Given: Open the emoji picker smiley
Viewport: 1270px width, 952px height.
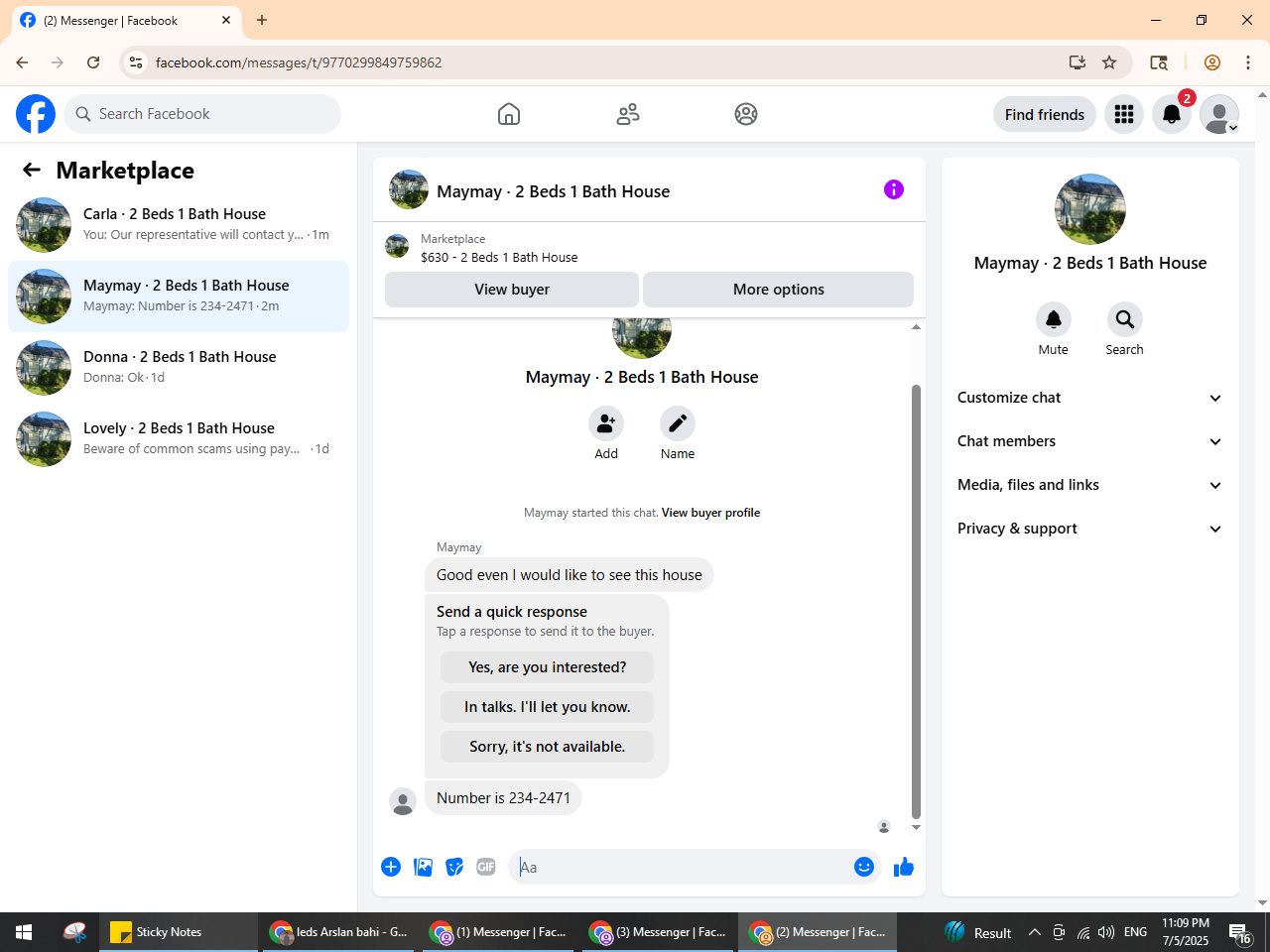Looking at the screenshot, I should (864, 867).
